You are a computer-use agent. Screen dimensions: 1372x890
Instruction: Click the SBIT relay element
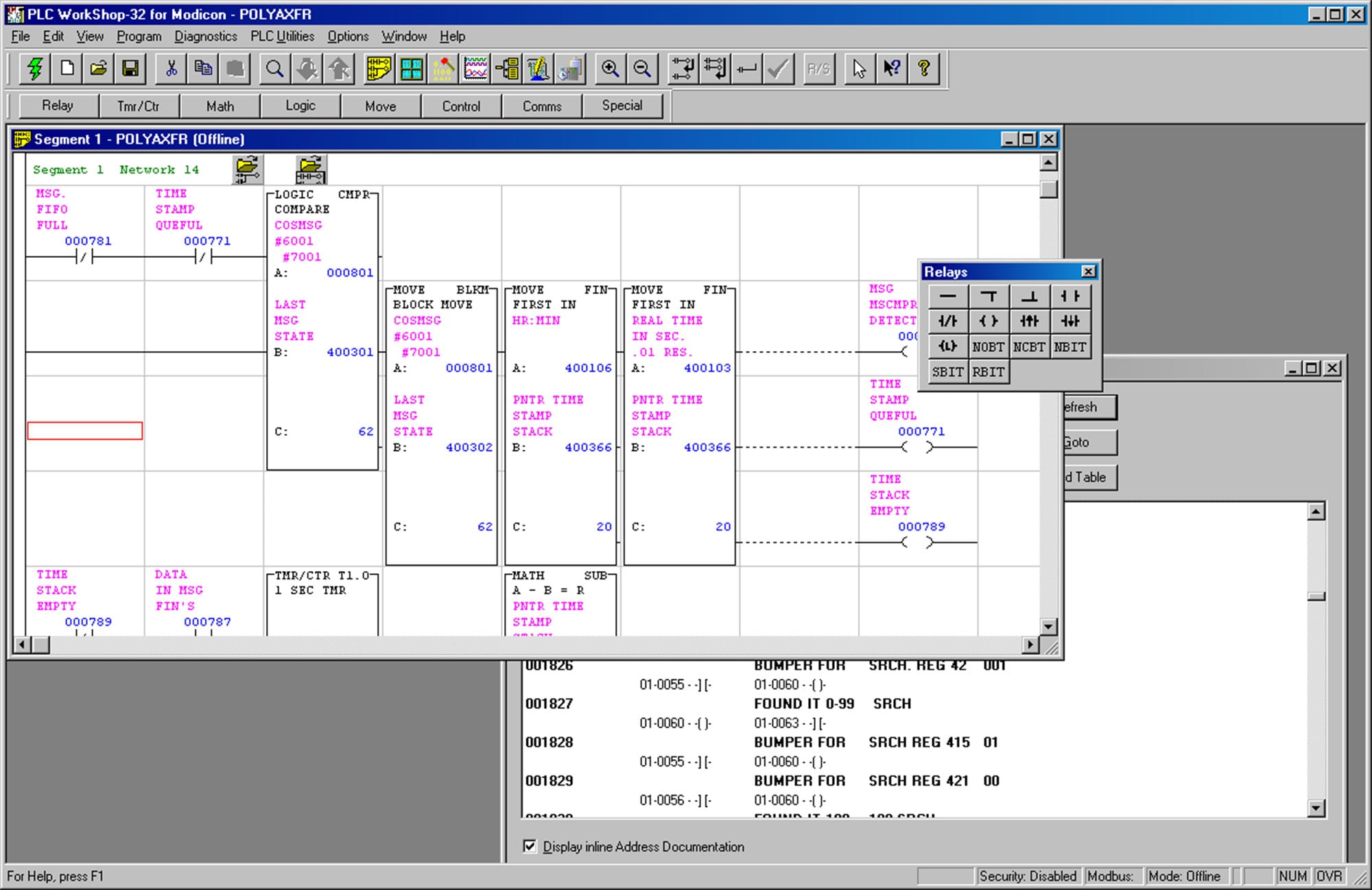pos(947,372)
